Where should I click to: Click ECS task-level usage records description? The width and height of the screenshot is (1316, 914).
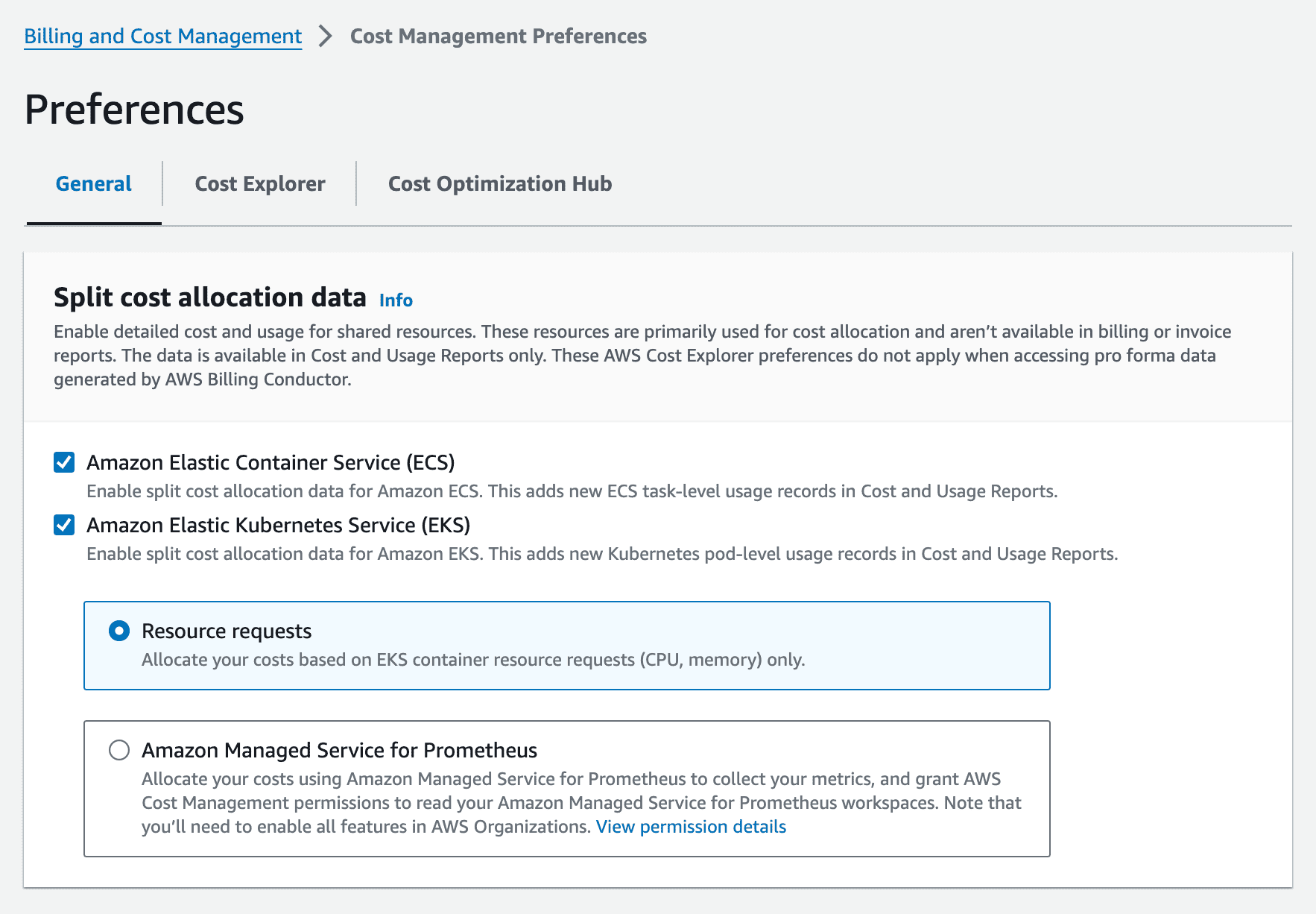point(572,491)
